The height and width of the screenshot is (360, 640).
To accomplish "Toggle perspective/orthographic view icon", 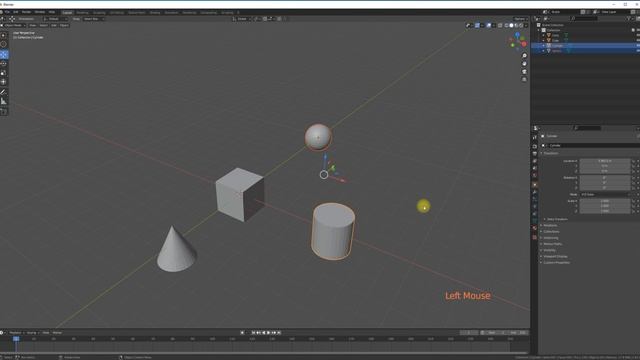I will point(524,79).
